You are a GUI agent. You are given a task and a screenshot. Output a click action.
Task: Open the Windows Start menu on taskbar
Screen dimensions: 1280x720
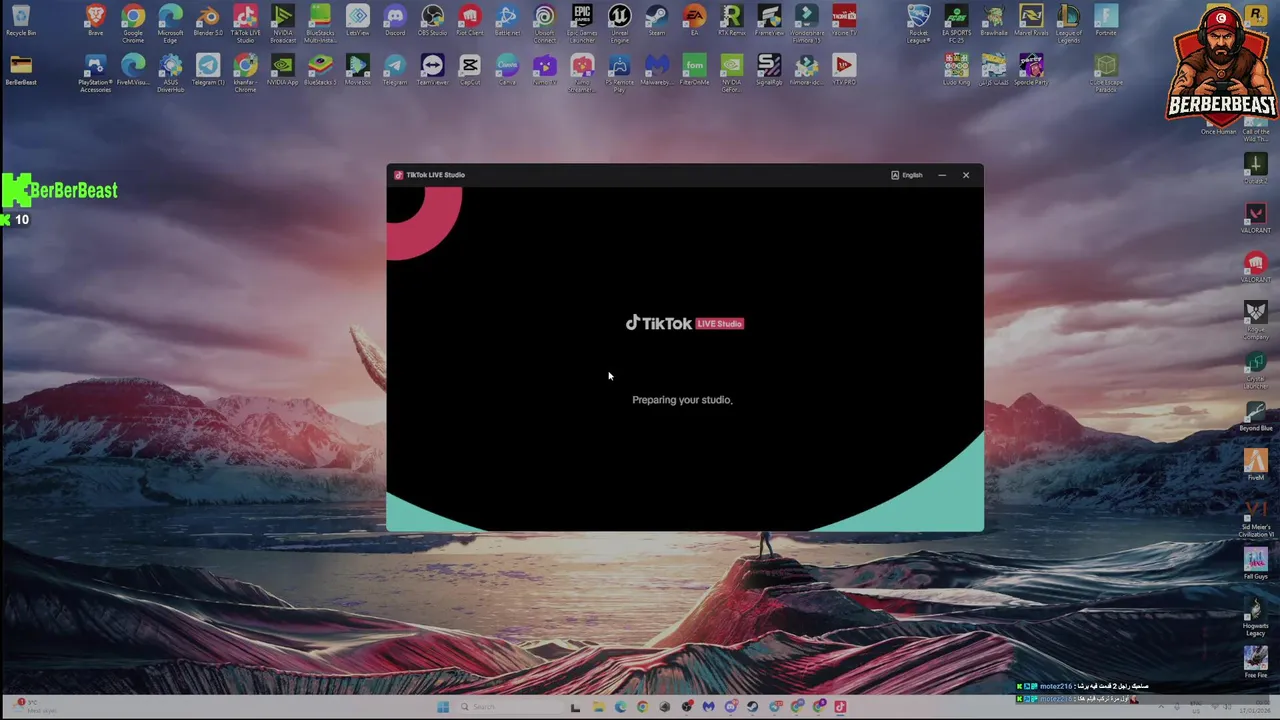coord(442,707)
